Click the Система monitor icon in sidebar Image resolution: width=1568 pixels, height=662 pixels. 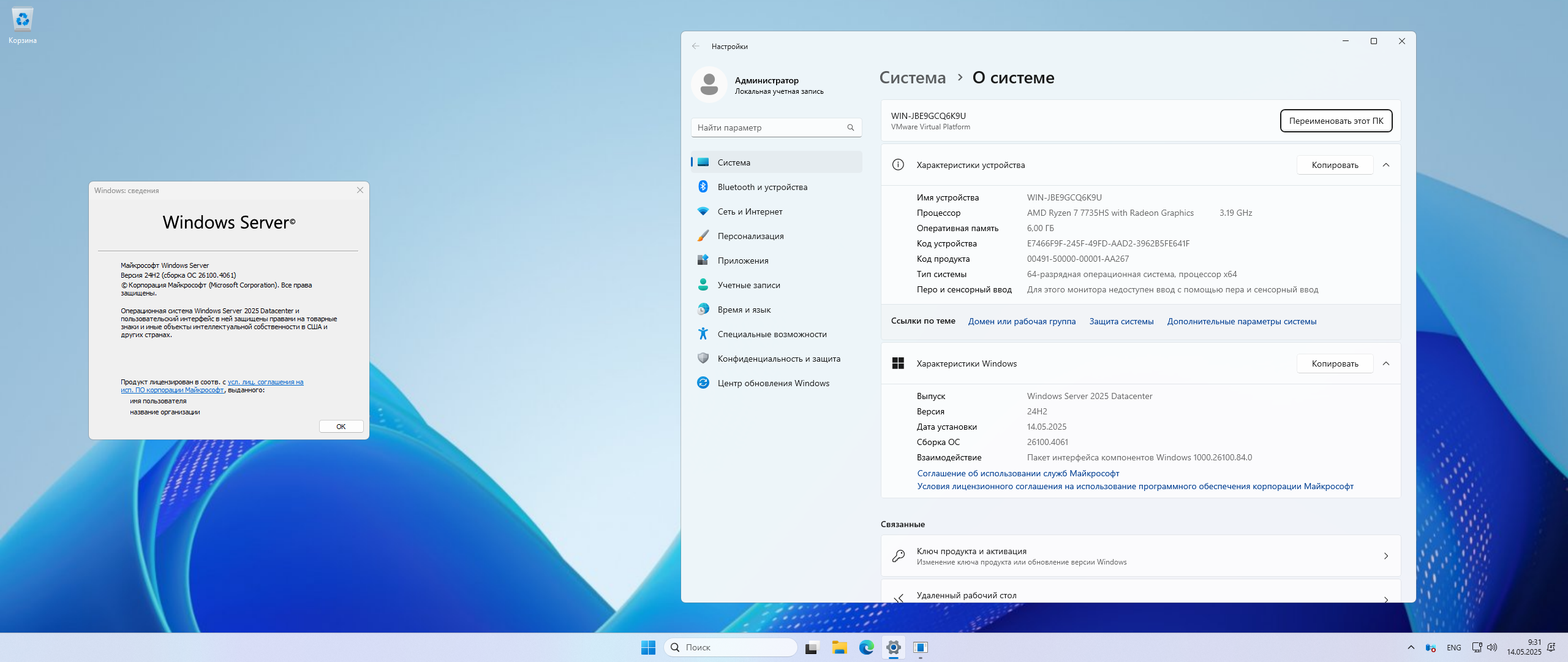(703, 162)
